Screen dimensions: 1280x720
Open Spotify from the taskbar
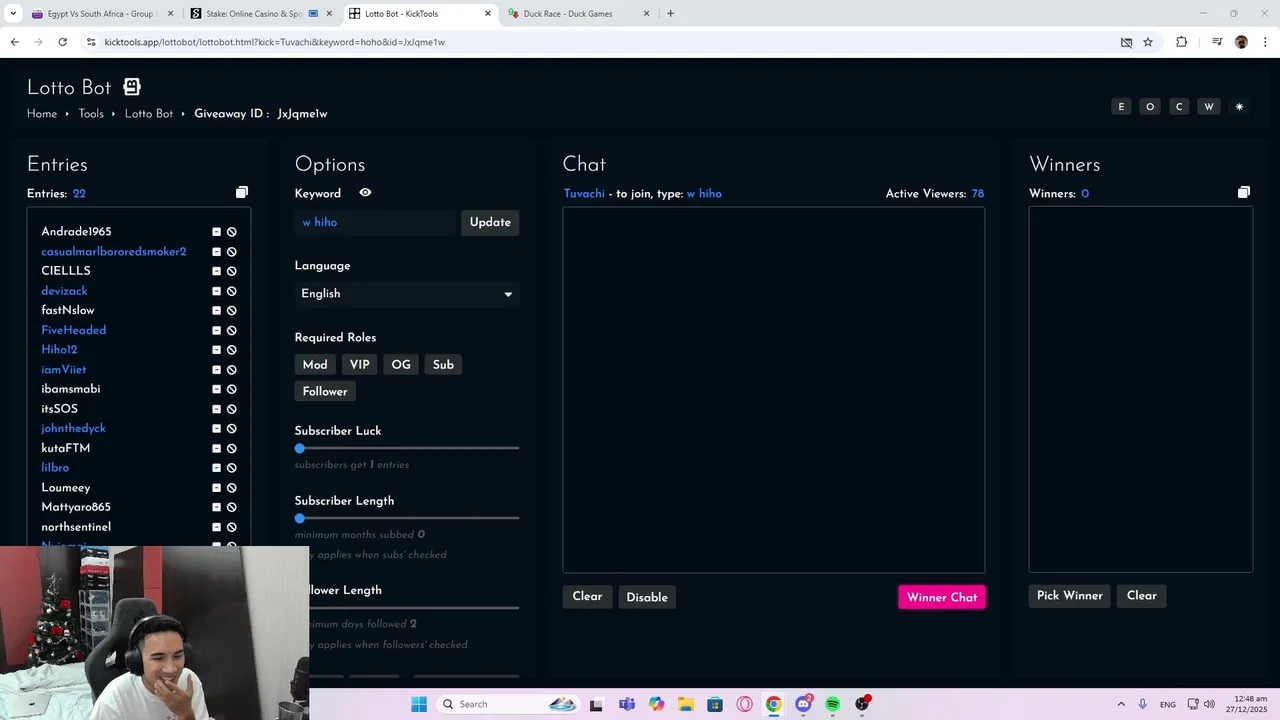pos(832,704)
